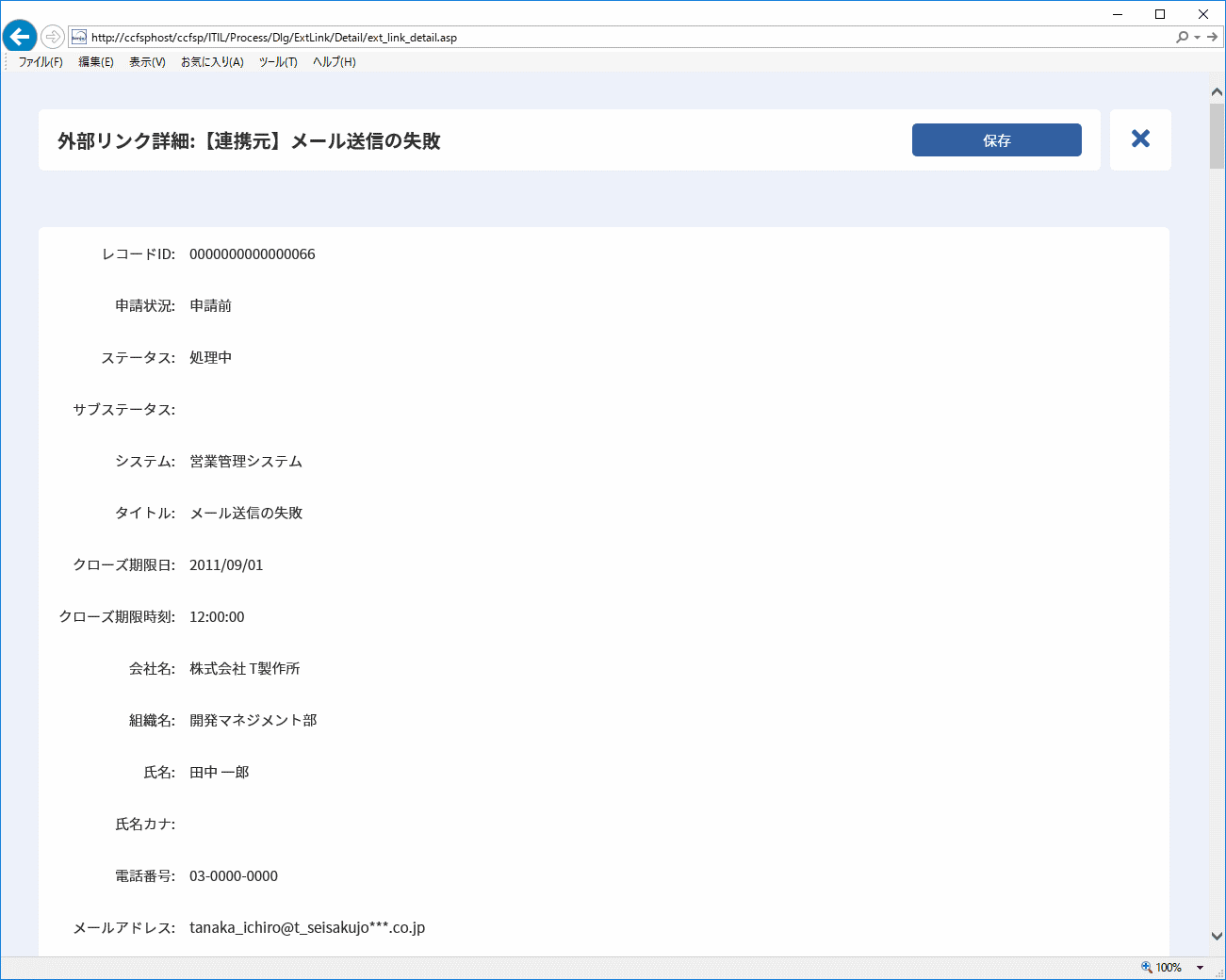Click the メールアドレス: field label
Screen dimensions: 1226x980
(x=124, y=928)
